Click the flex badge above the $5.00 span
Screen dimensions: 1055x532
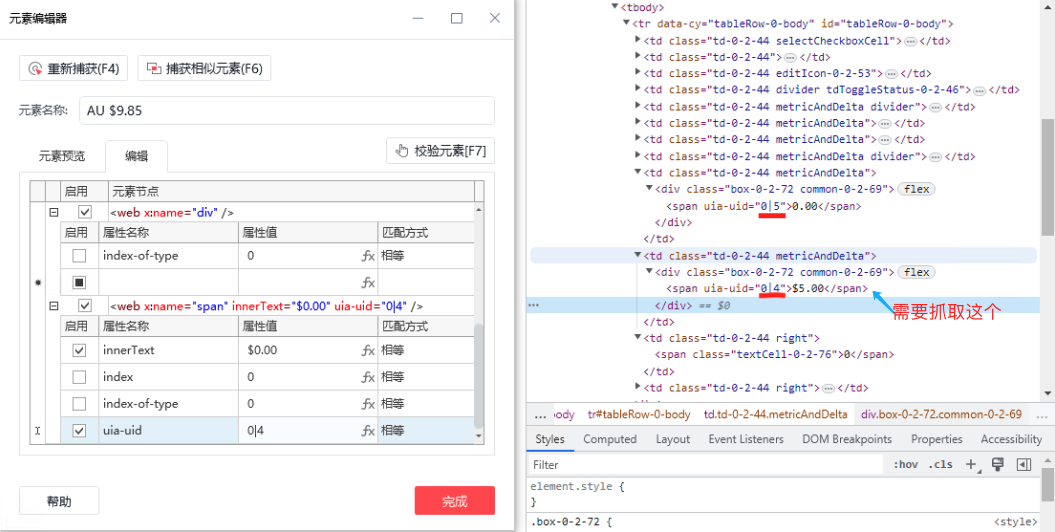(x=916, y=272)
